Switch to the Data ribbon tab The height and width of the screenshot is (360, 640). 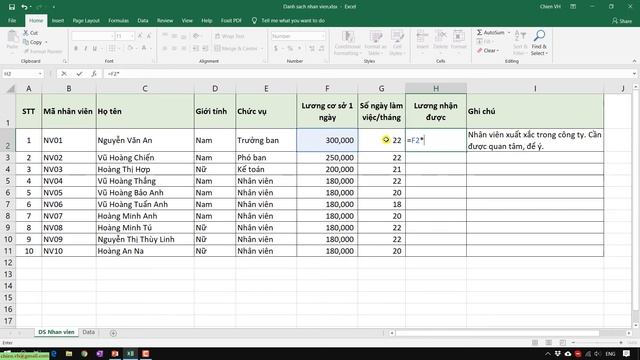tap(143, 20)
